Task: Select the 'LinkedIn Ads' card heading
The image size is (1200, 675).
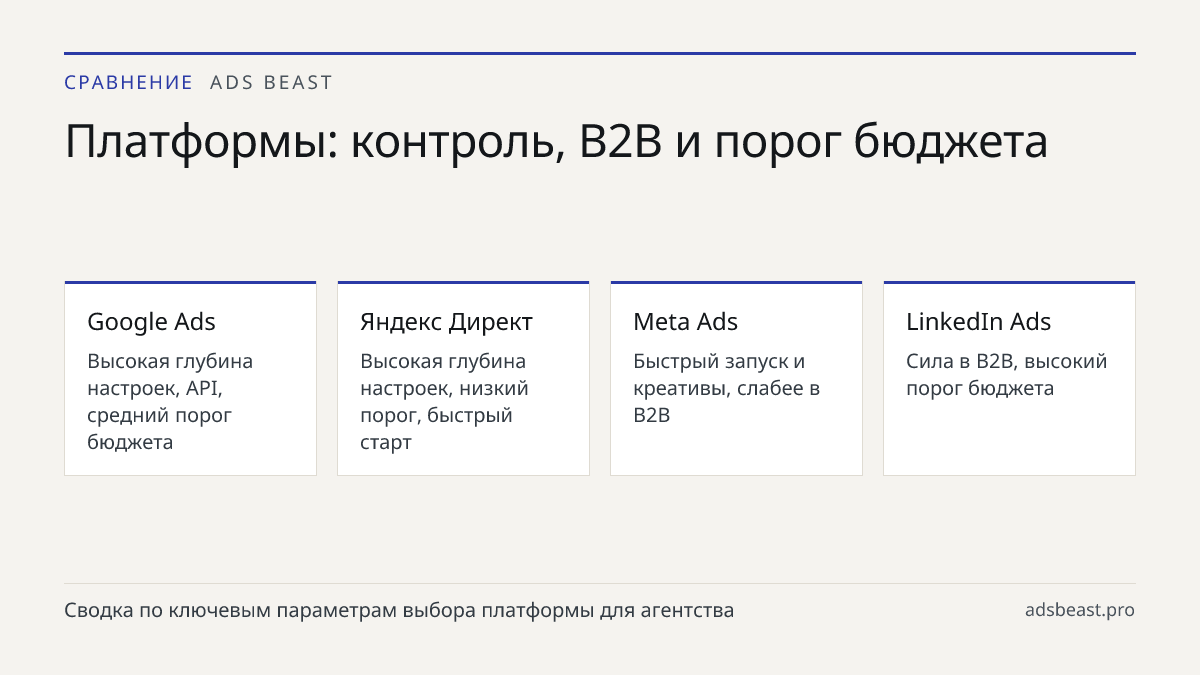Action: (978, 322)
